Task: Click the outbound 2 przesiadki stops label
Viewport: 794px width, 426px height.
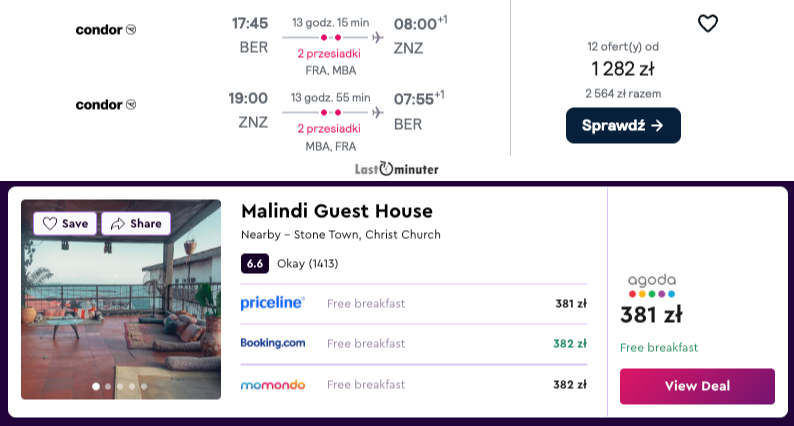Action: [x=329, y=54]
